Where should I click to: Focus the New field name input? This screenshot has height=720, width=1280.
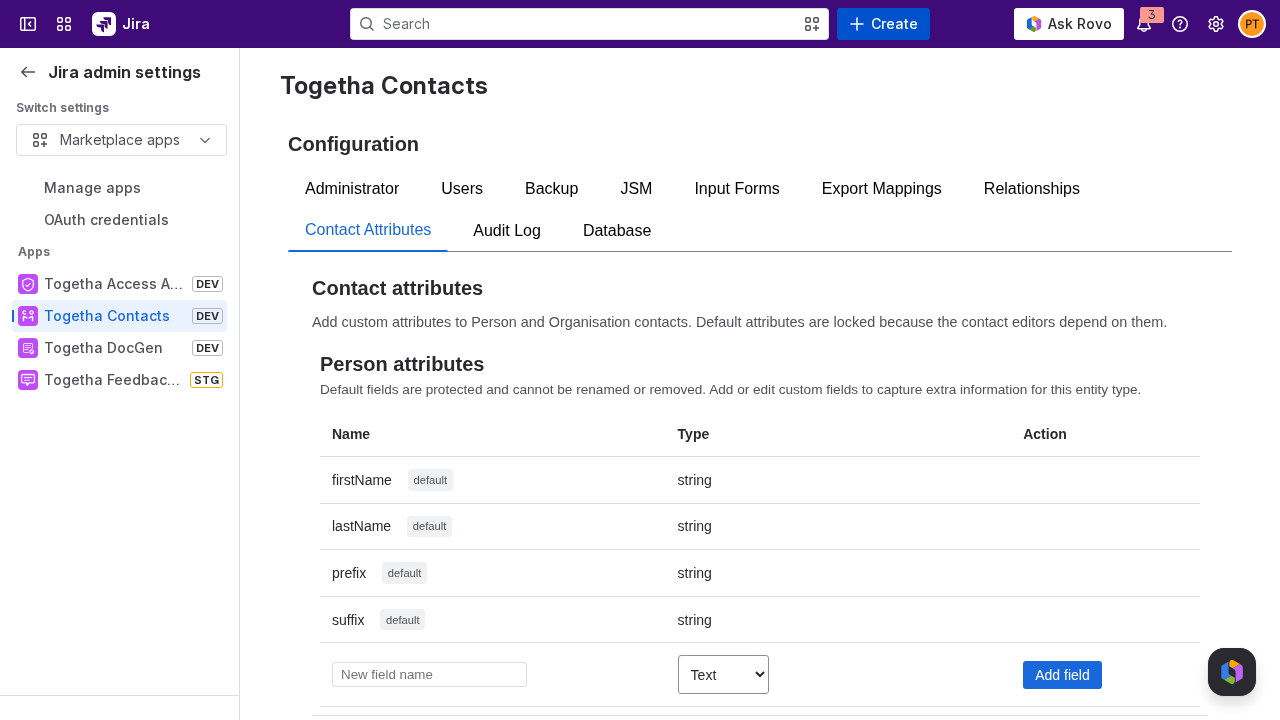[429, 674]
